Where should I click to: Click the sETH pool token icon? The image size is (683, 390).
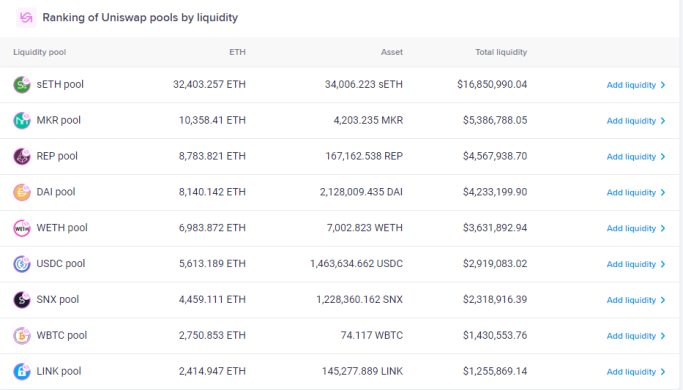pyautogui.click(x=22, y=85)
